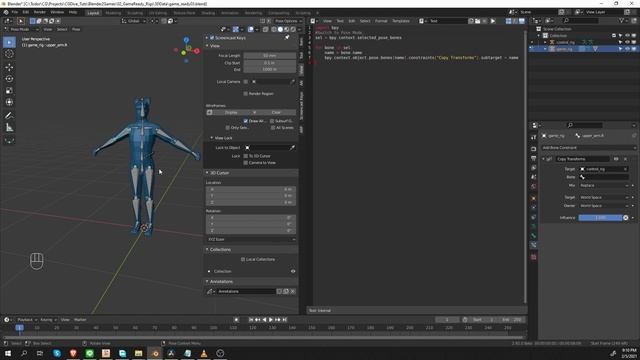The height and width of the screenshot is (360, 640).
Task: Open the XYZ Euler rotation mode dropdown
Action: click(251, 239)
